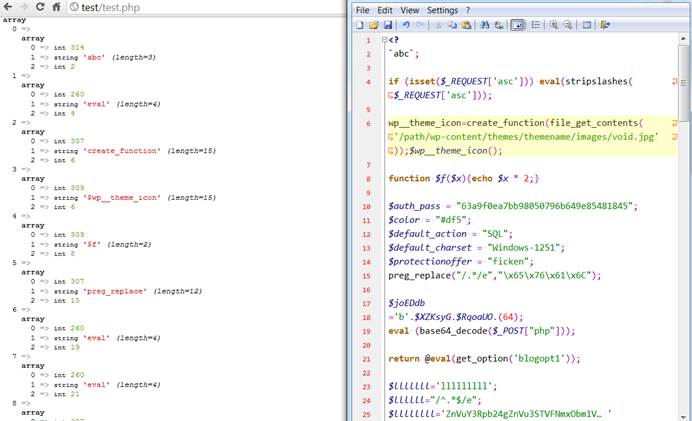This screenshot has height=421, width=692.
Task: Click the browser Forward arrow
Action: pyautogui.click(x=24, y=7)
